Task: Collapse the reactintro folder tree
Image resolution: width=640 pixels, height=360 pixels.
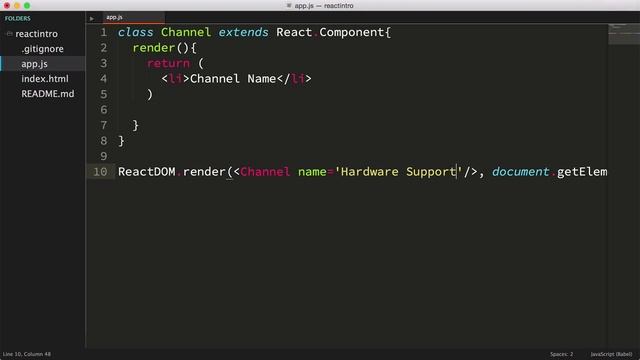Action: tap(9, 34)
